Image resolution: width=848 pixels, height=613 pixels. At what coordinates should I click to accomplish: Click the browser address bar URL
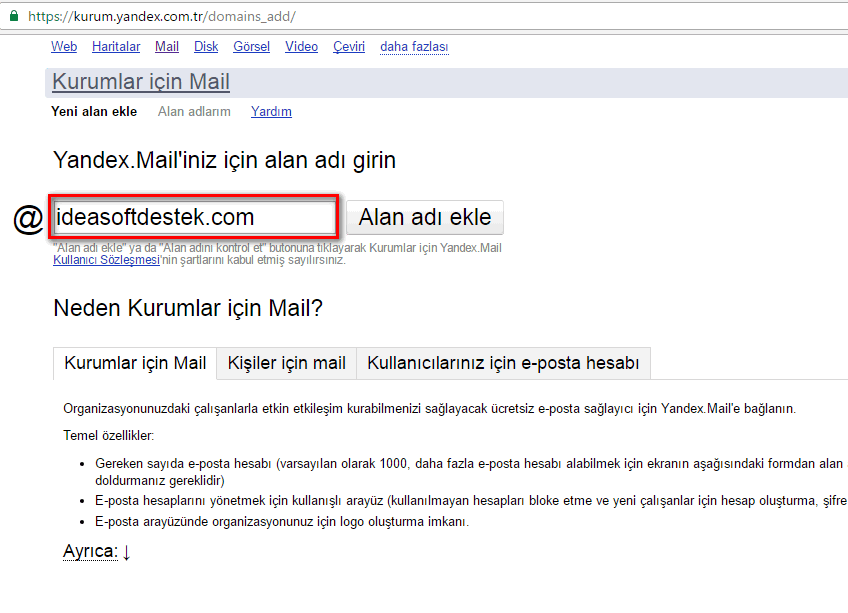pyautogui.click(x=162, y=16)
